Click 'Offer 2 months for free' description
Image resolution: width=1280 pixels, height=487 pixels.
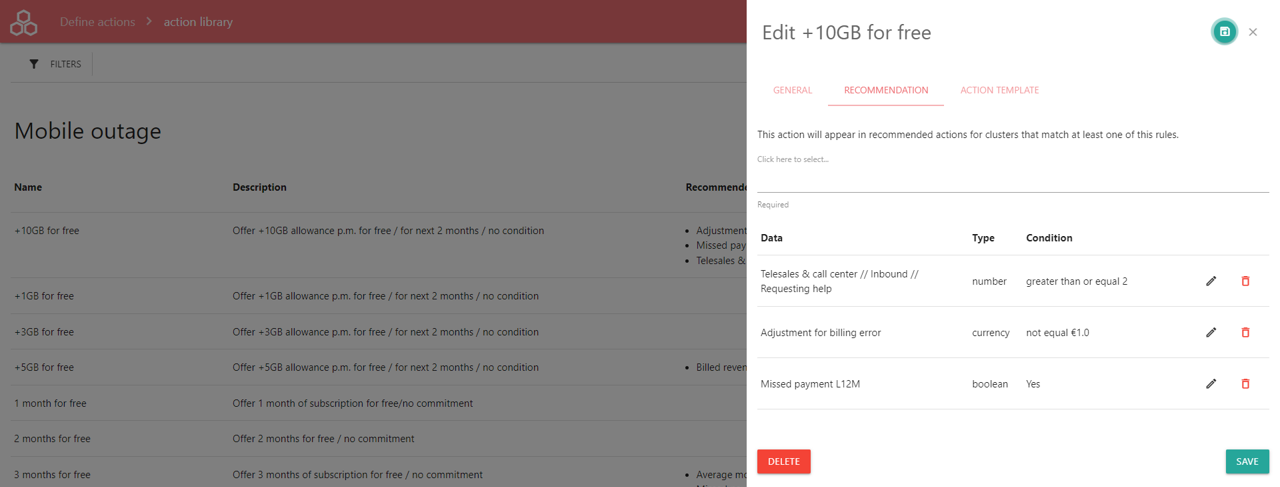click(323, 438)
